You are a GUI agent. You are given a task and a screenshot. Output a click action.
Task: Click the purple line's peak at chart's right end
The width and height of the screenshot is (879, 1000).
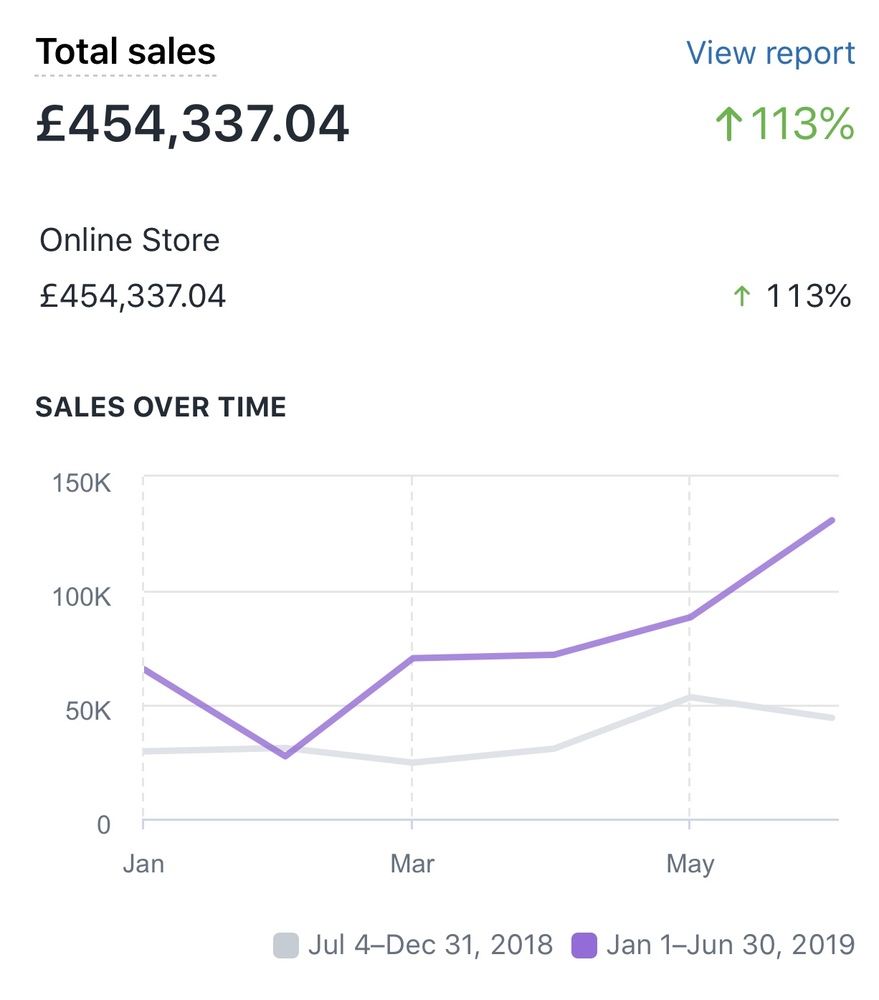831,520
